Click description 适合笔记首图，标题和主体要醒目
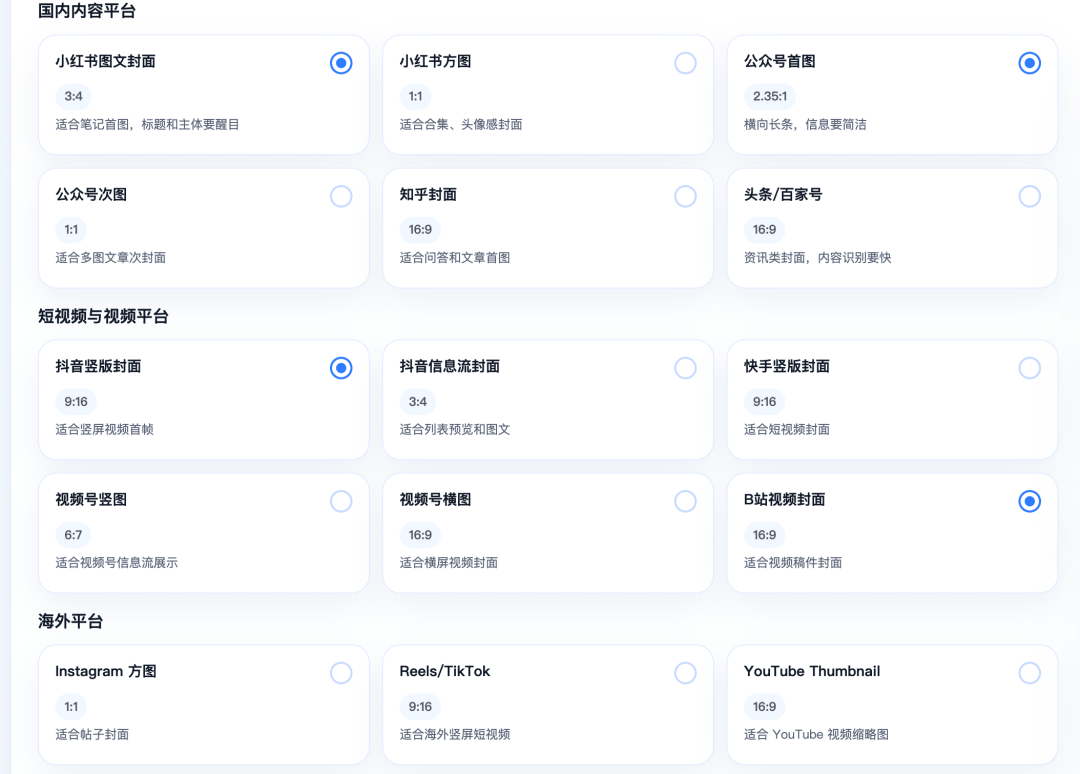 [x=147, y=125]
